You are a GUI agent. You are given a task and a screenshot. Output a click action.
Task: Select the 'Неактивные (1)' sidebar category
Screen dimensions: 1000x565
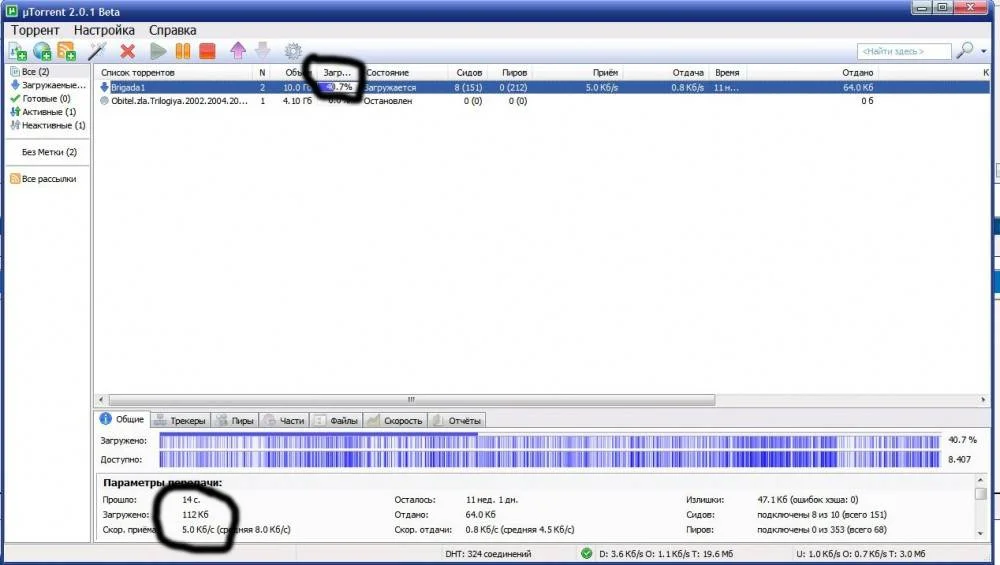[48, 125]
